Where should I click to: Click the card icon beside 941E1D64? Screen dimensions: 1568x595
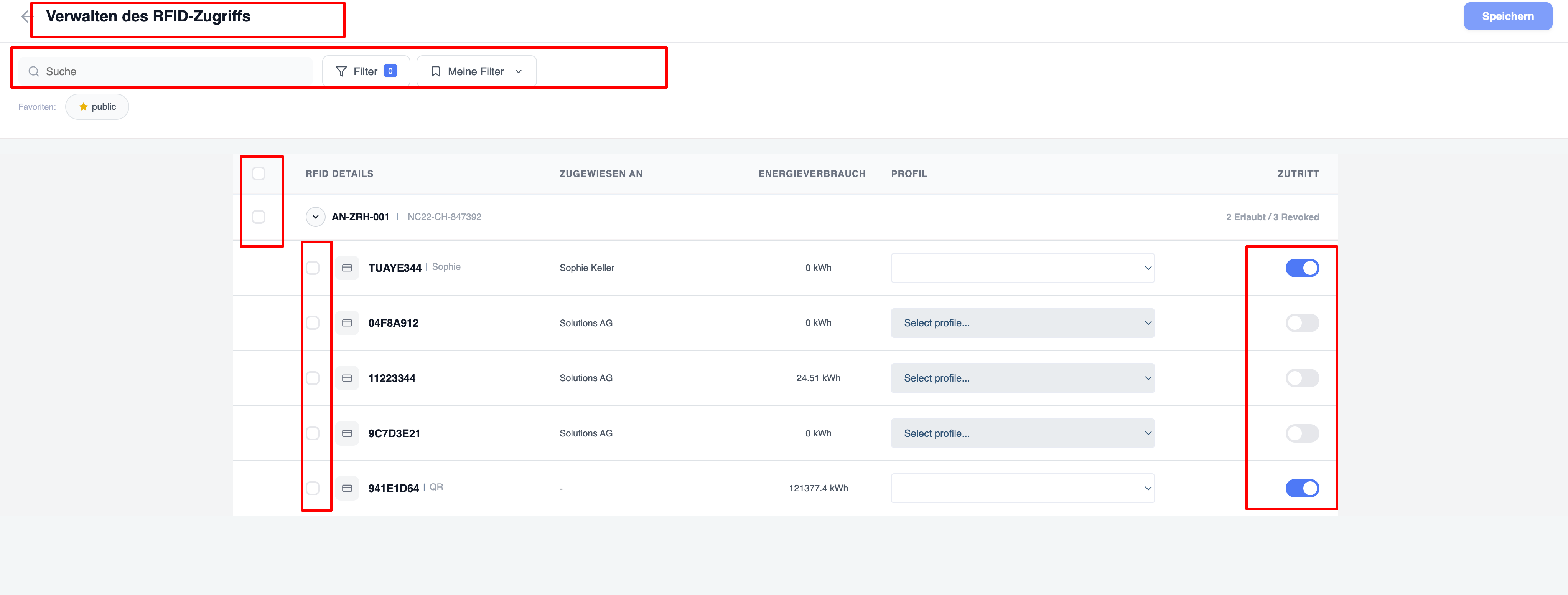[347, 488]
